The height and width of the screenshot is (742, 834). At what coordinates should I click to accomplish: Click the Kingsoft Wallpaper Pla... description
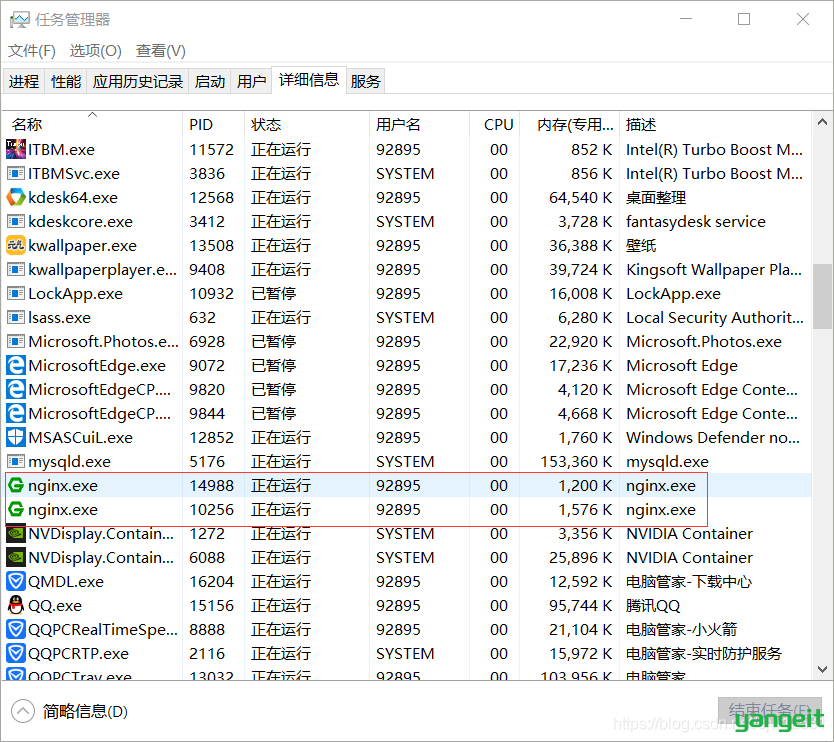tap(714, 270)
